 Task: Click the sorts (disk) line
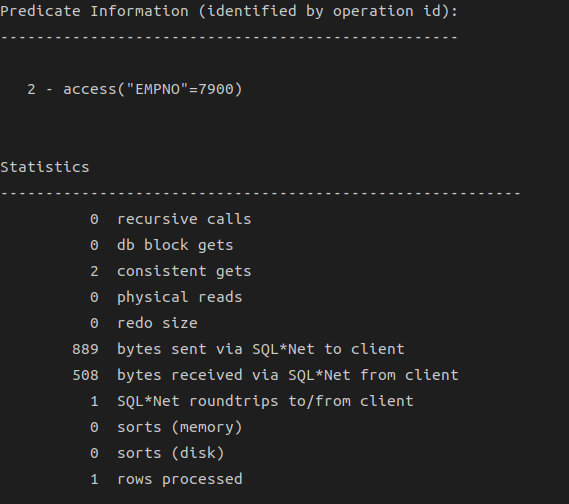tap(157, 453)
